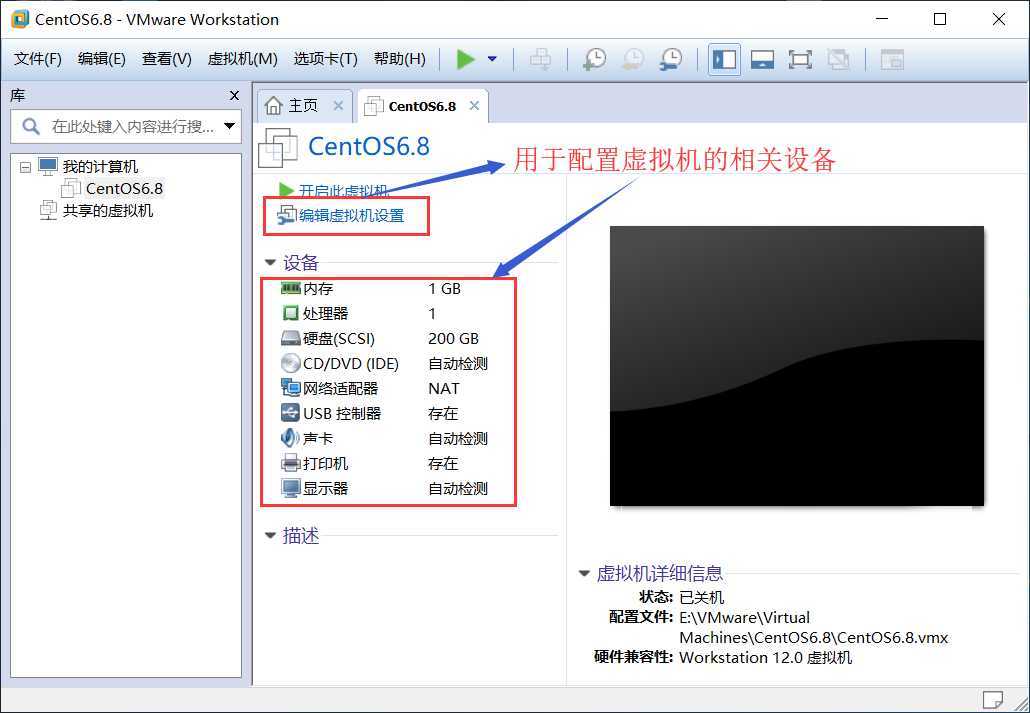Select 共享的虚拟机 in the library tree
1030x713 pixels.
click(x=108, y=211)
